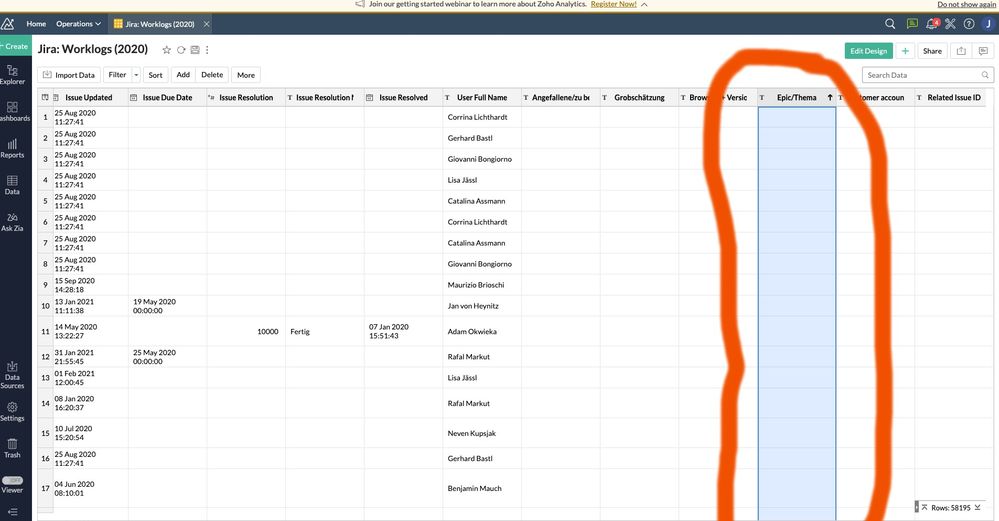
Task: Click the Benjamin Mauch cell
Action: pos(482,489)
